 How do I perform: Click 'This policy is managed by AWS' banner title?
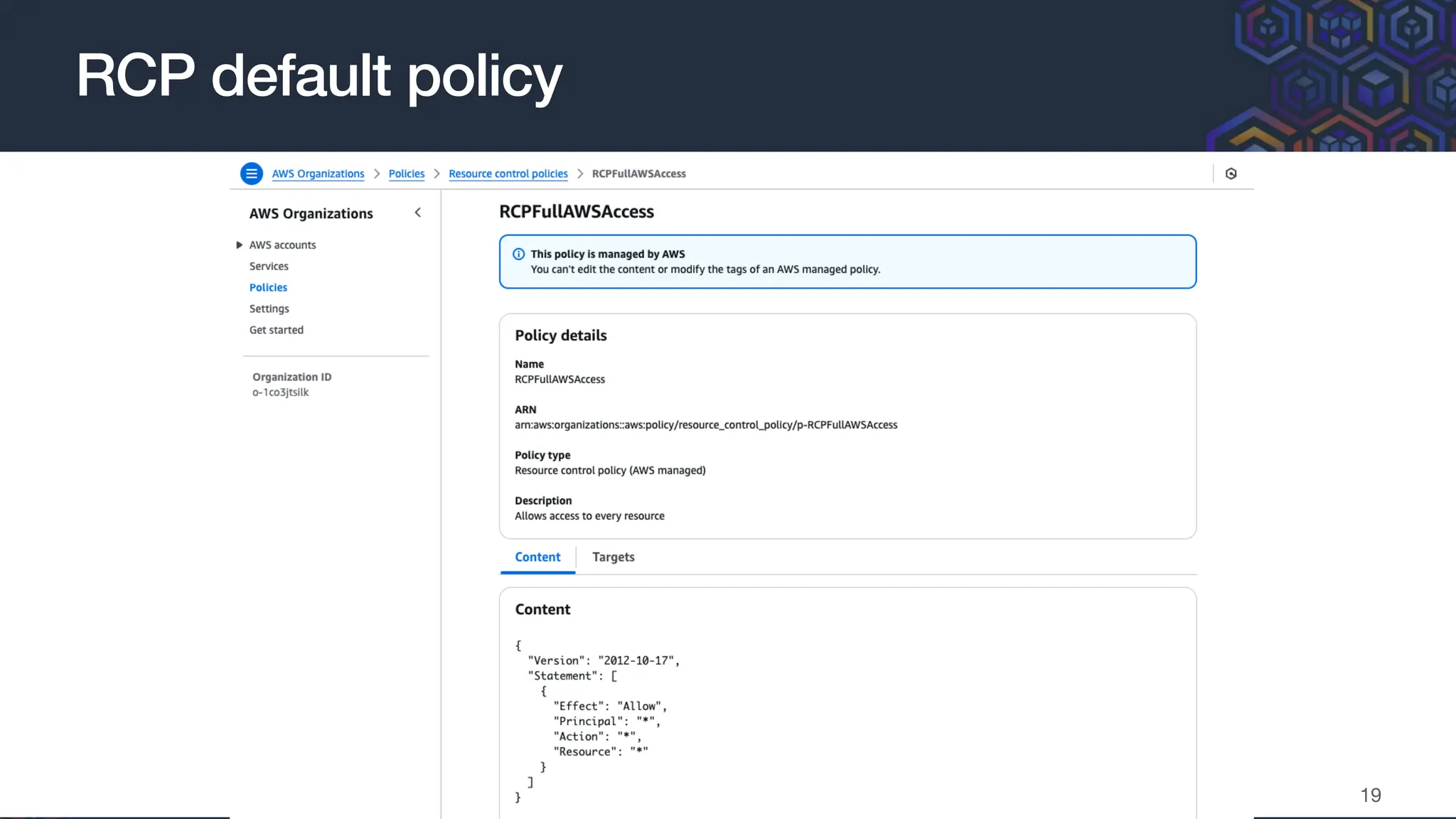point(608,254)
